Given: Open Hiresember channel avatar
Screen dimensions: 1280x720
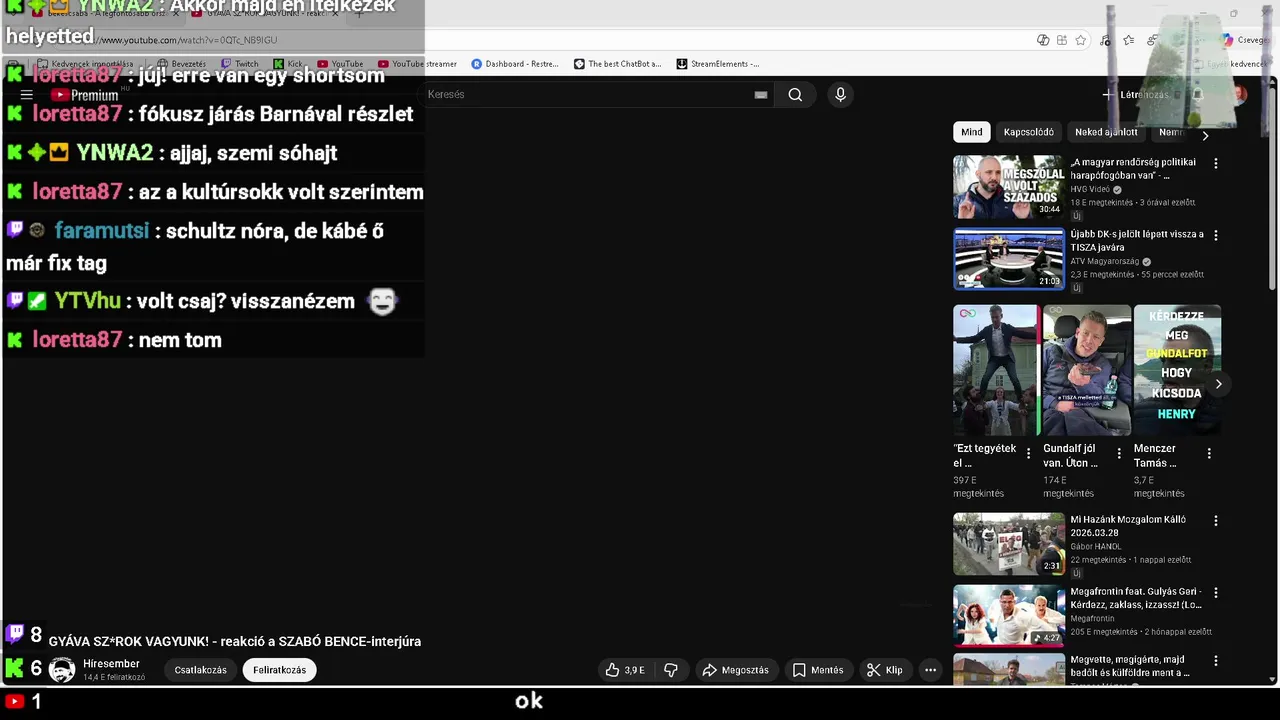Looking at the screenshot, I should pyautogui.click(x=62, y=670).
